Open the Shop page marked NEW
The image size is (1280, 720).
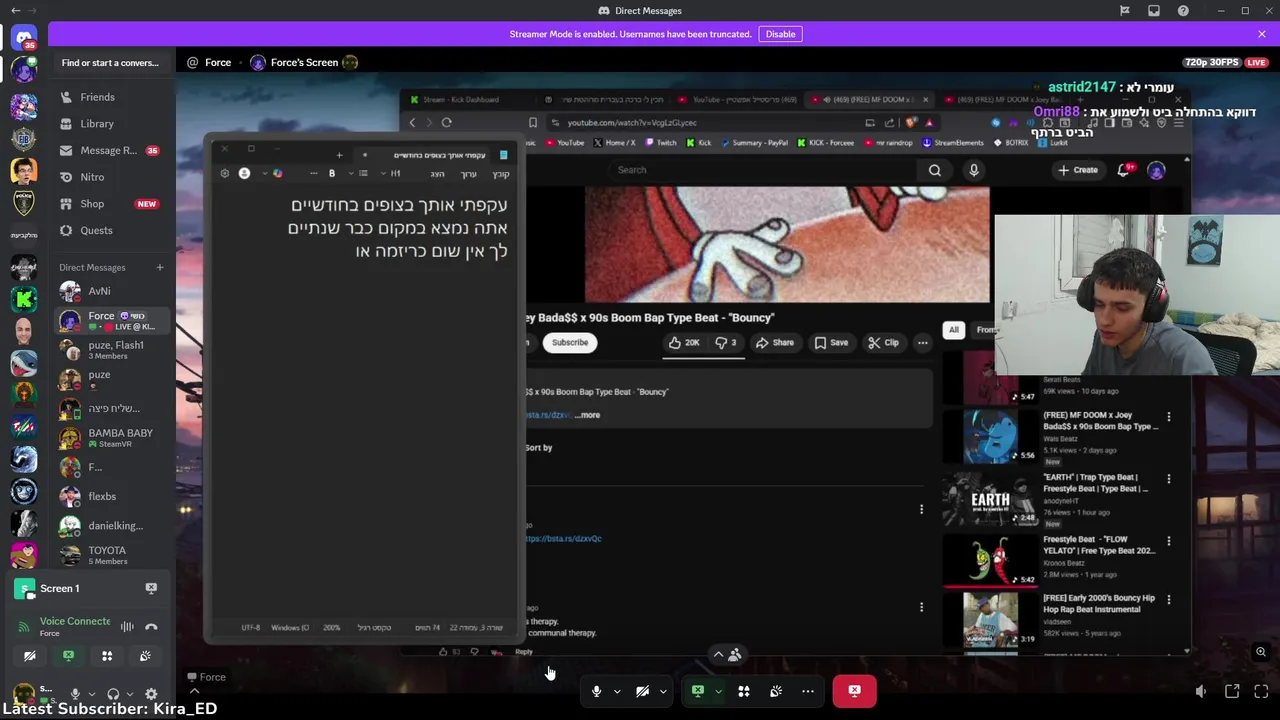(110, 204)
